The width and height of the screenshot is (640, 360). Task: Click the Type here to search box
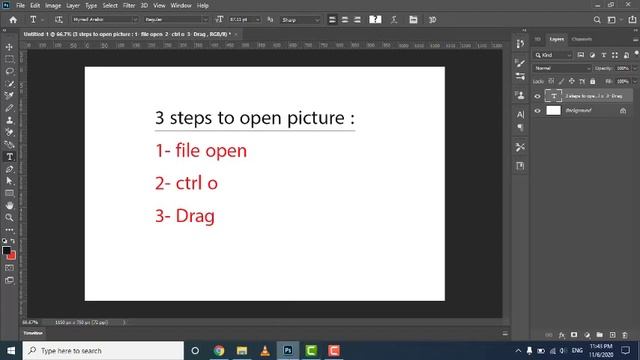(103, 351)
